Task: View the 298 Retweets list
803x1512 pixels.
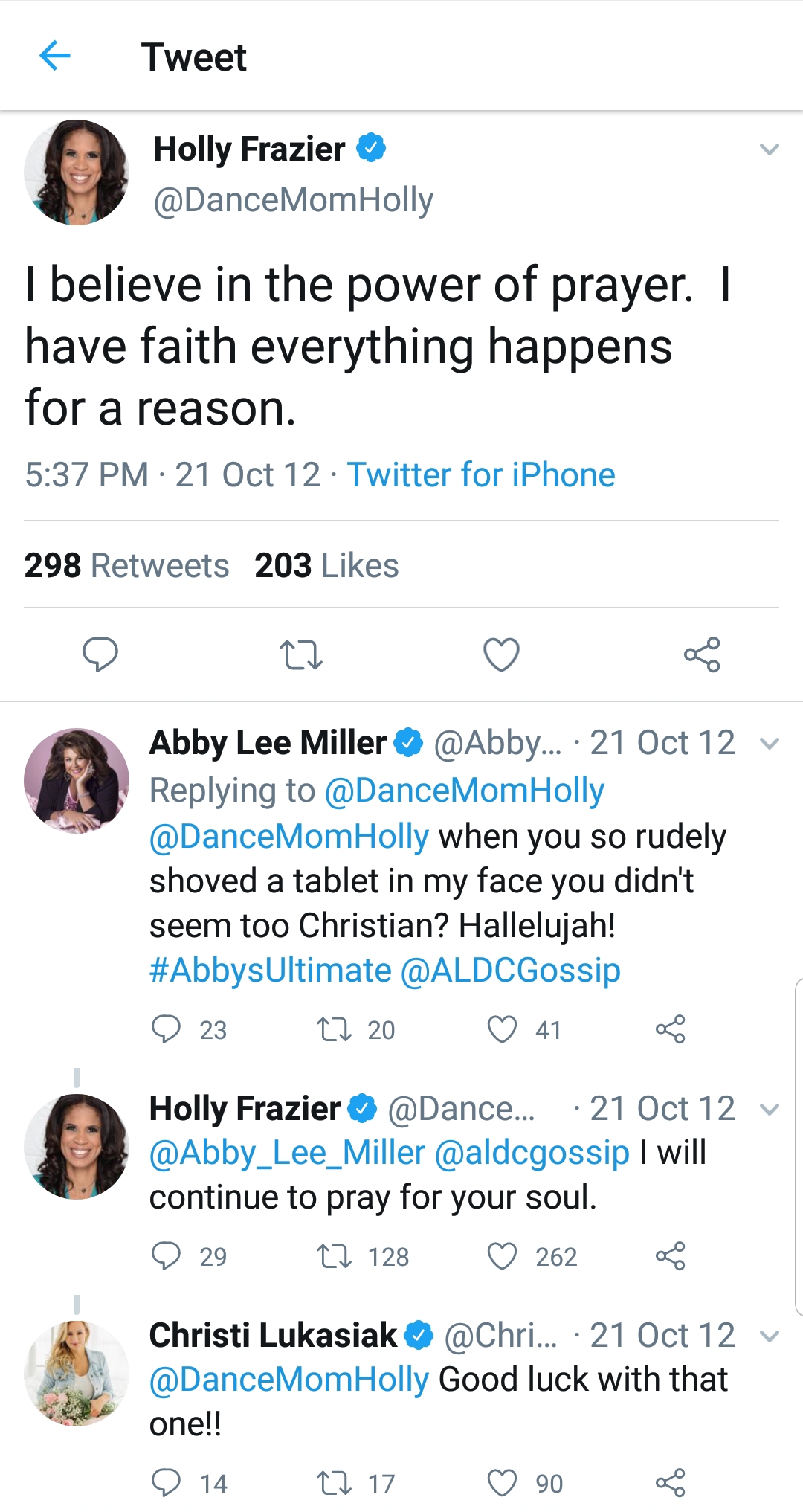Action: point(126,565)
